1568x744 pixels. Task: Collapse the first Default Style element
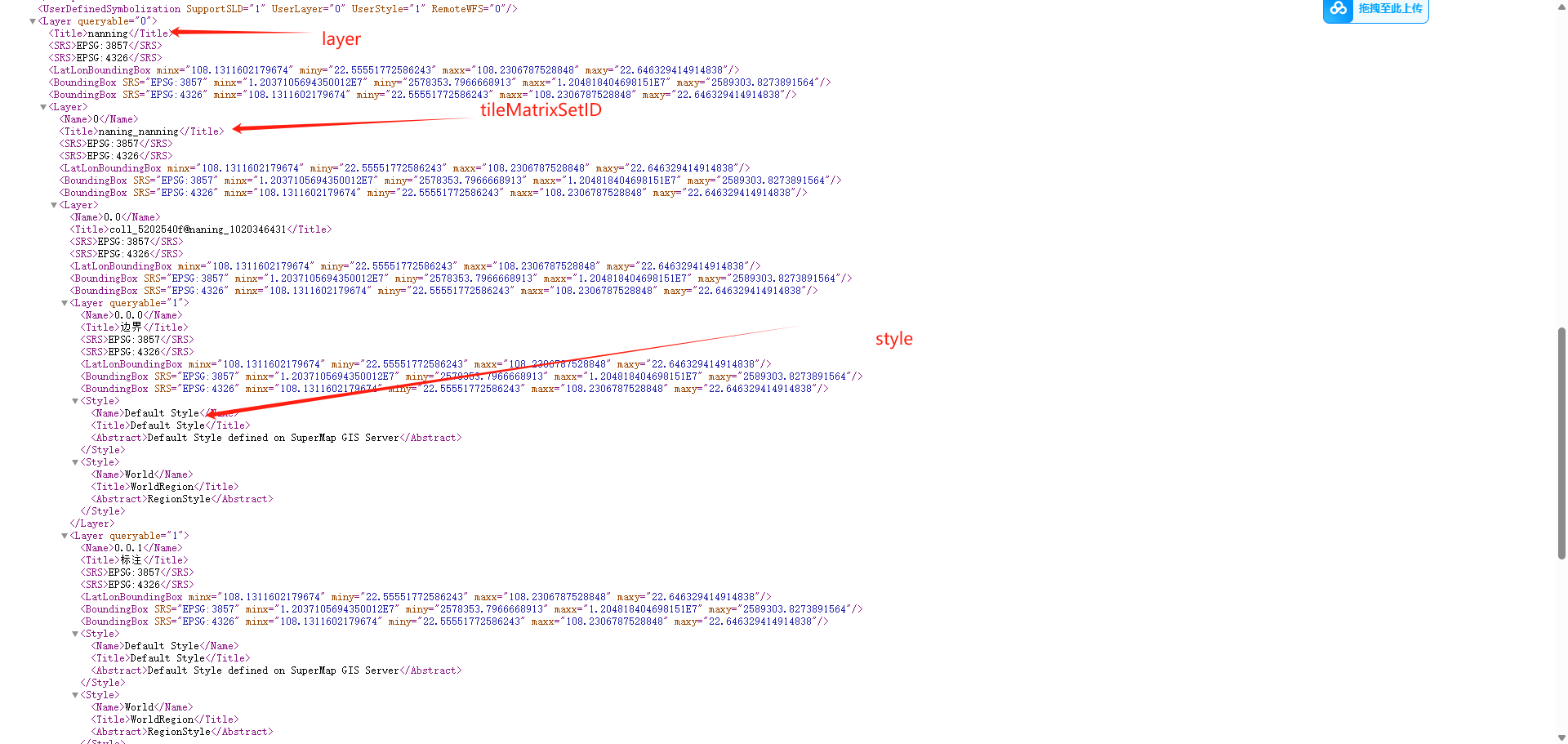(75, 400)
